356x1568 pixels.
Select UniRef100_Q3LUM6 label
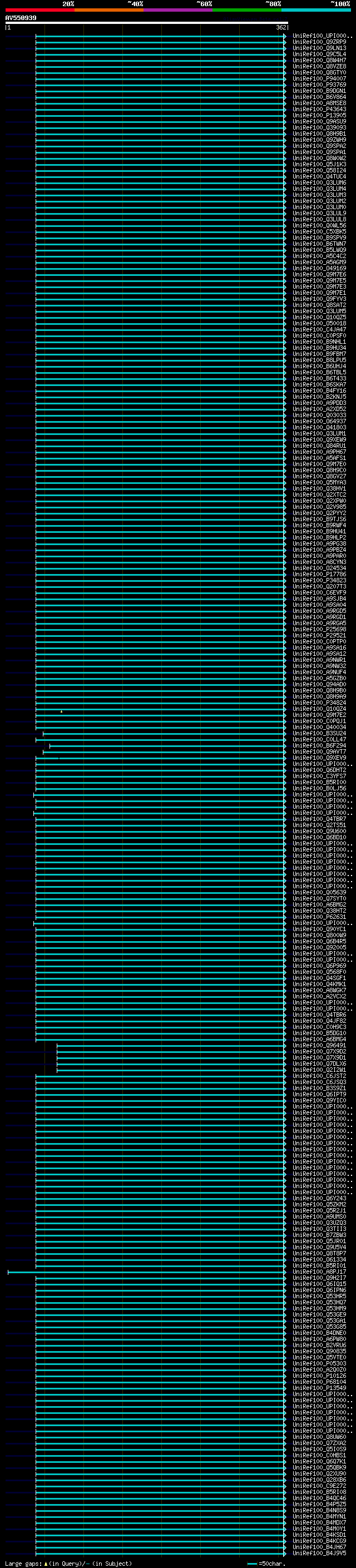point(319,182)
